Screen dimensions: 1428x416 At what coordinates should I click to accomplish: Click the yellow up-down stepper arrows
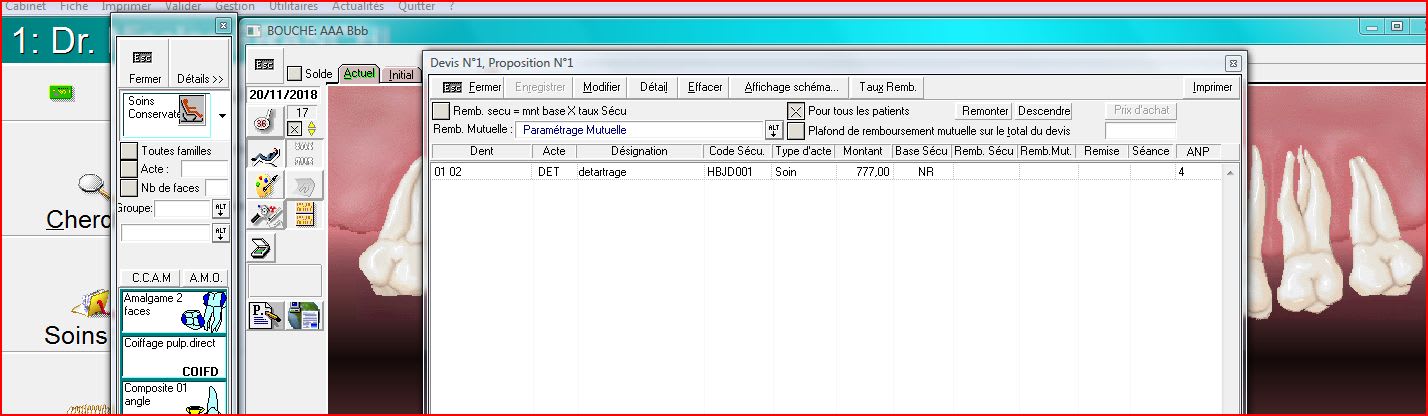[x=311, y=128]
